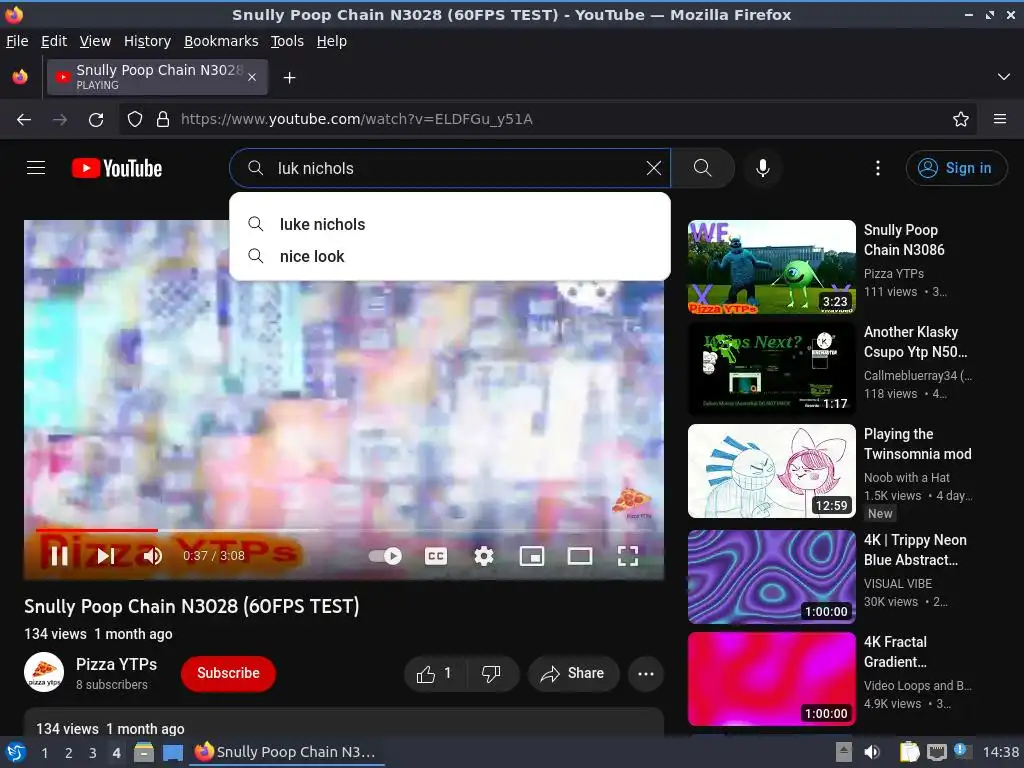
Task: Open the Firefox Edit menu
Action: coord(54,41)
